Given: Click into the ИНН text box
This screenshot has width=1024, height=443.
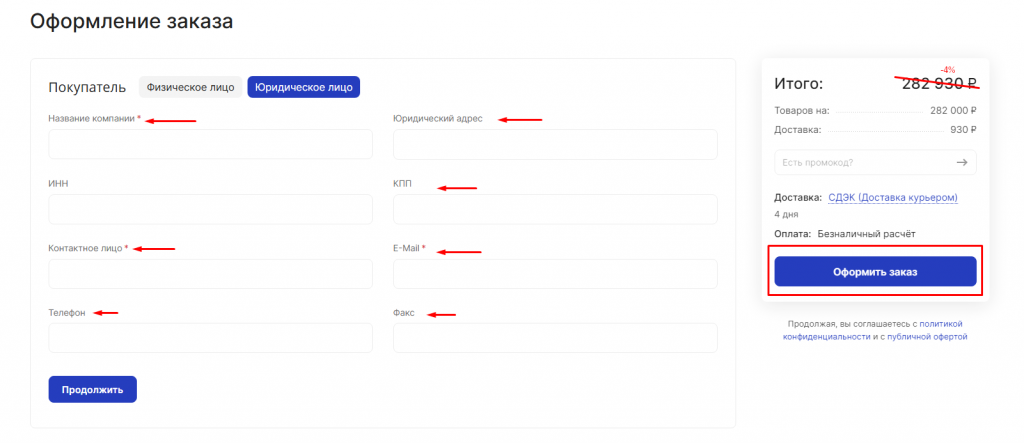Looking at the screenshot, I should [x=210, y=209].
